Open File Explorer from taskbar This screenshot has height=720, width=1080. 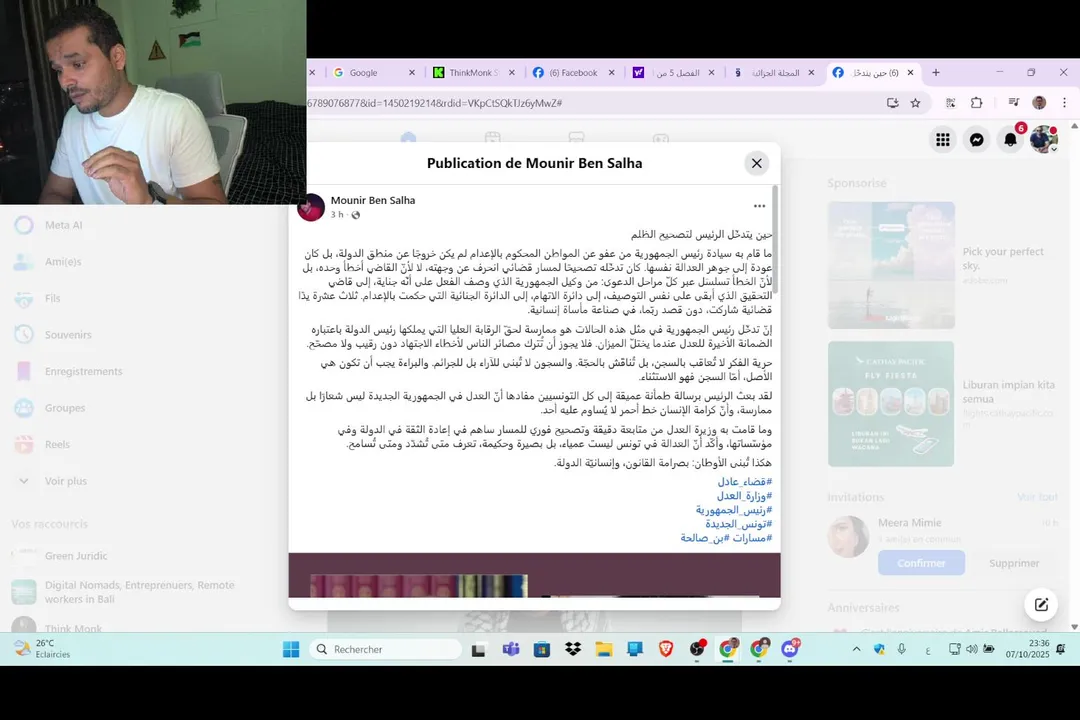(x=604, y=649)
